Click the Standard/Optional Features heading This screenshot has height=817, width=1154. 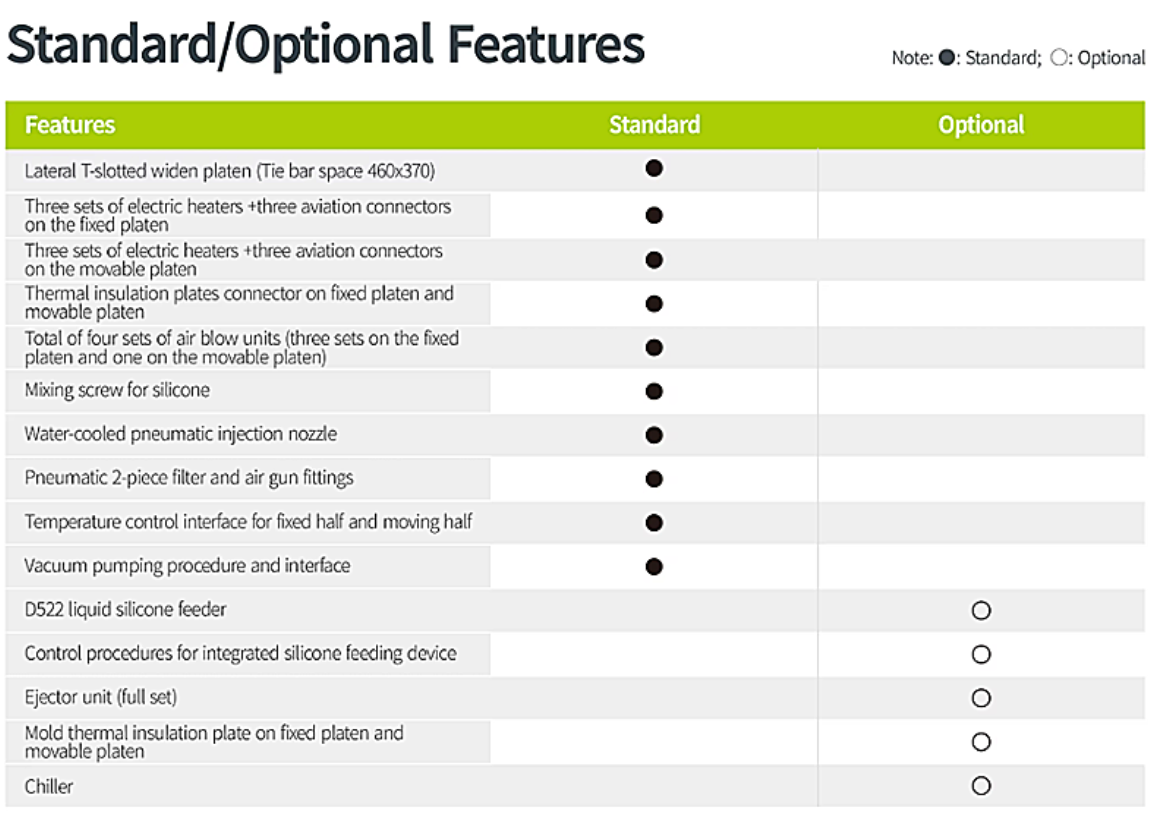click(326, 45)
